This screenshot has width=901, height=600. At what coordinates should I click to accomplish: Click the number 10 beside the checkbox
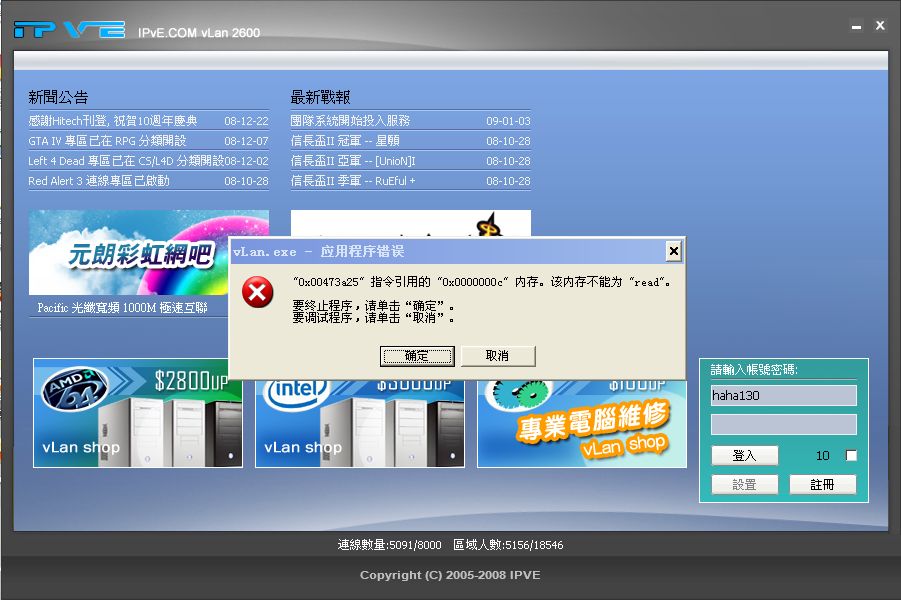click(823, 456)
